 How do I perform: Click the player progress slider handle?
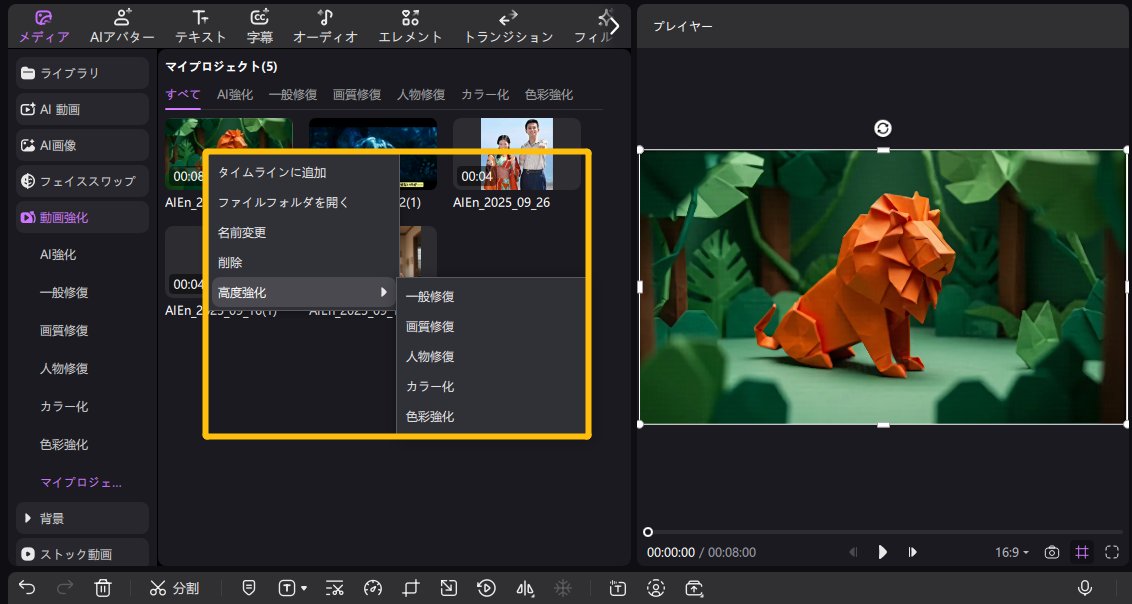click(x=648, y=532)
